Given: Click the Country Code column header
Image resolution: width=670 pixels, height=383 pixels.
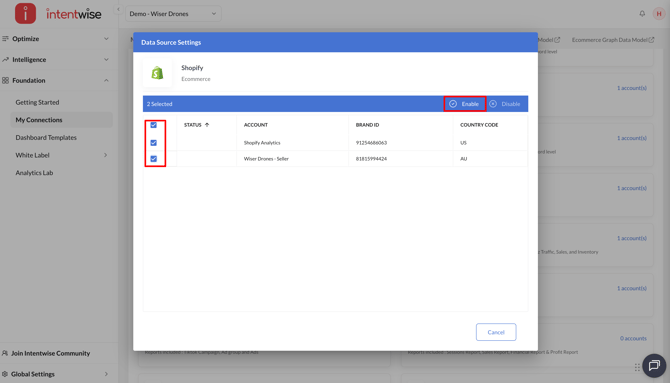Looking at the screenshot, I should 479,125.
